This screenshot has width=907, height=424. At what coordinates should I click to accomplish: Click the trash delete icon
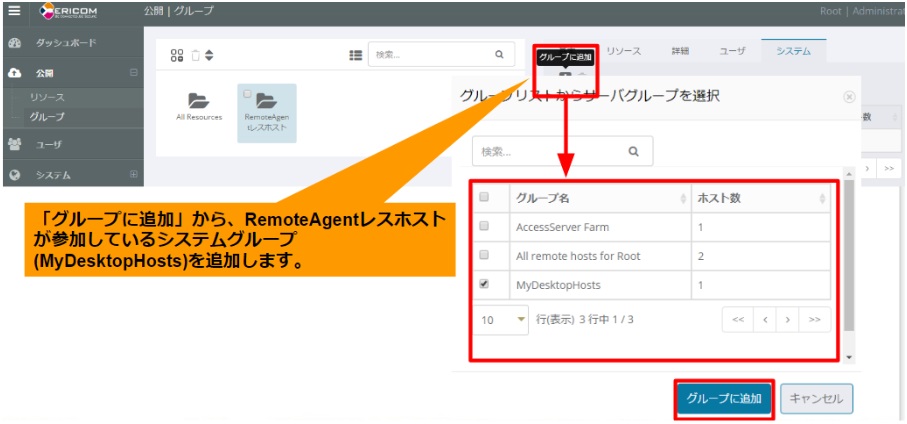[196, 55]
